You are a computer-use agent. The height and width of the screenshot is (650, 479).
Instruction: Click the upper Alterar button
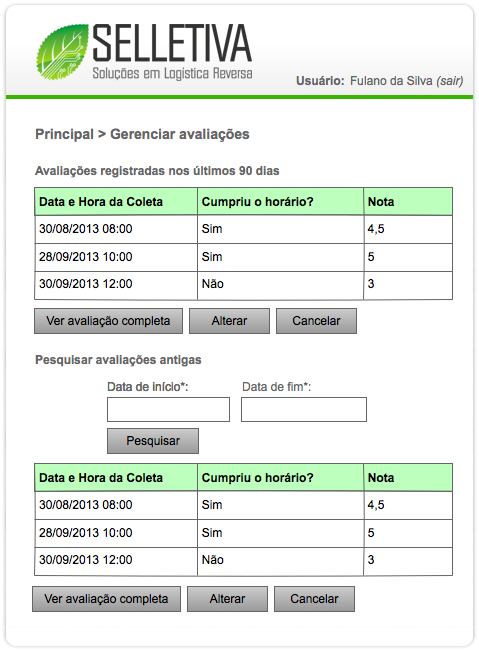tap(229, 321)
